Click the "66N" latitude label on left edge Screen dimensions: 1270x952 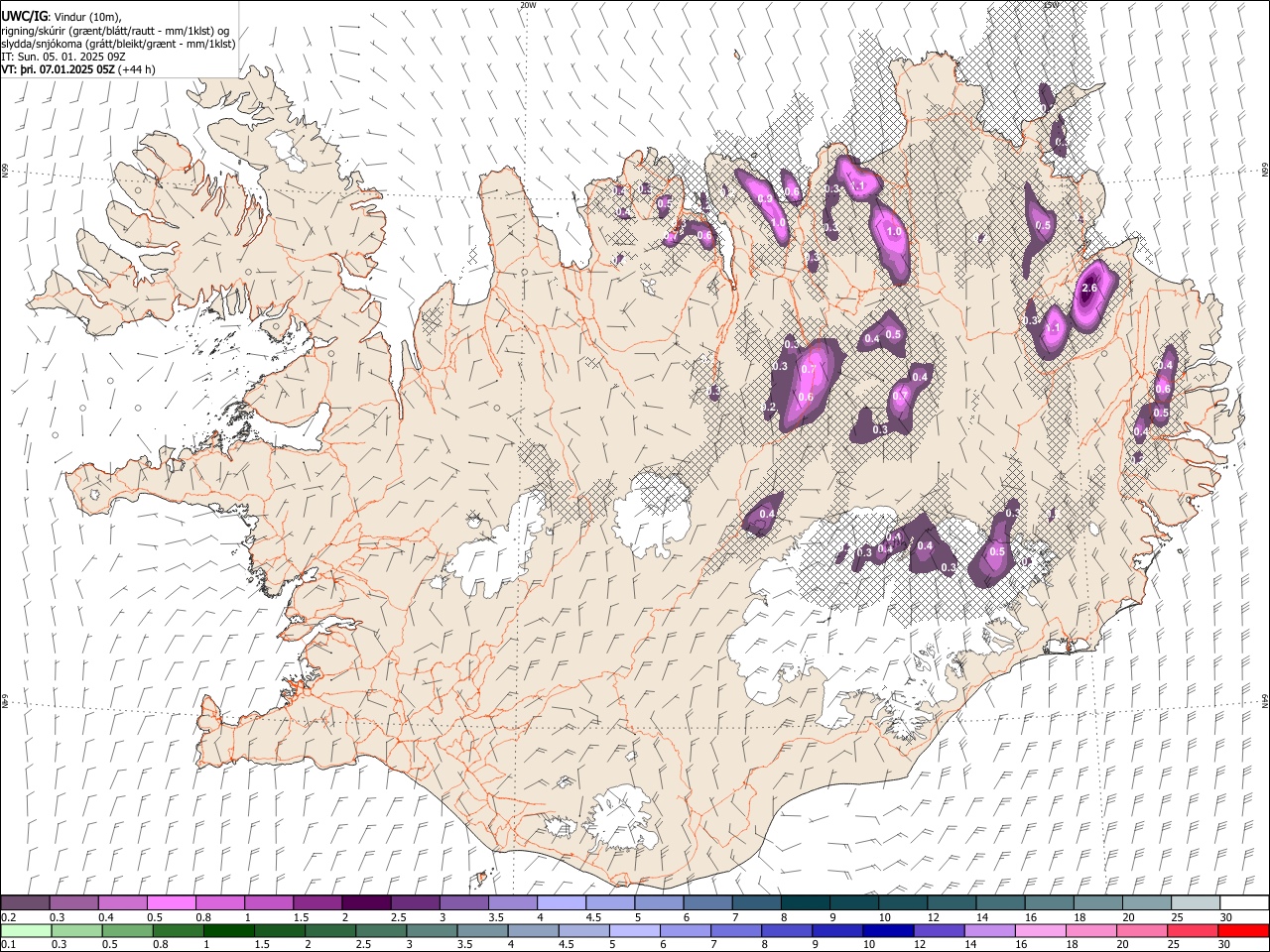5,173
